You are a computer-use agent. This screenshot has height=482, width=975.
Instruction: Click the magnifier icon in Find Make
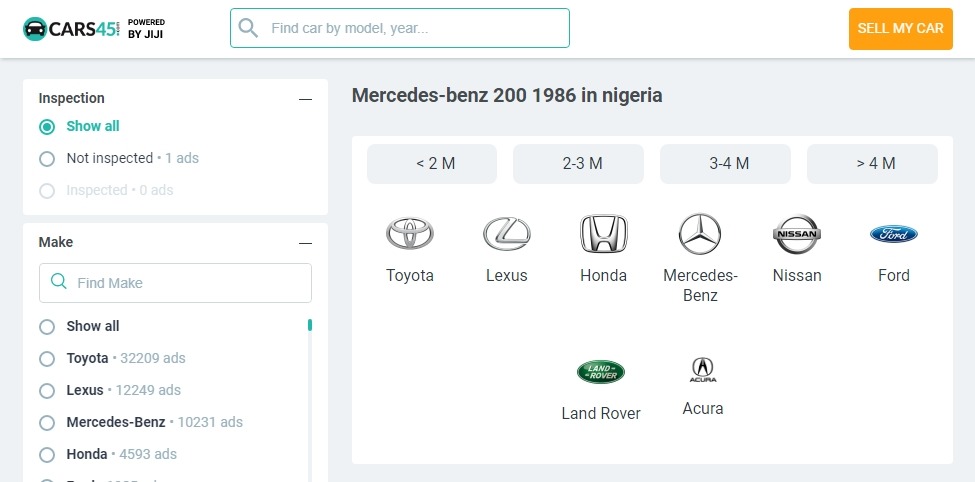point(58,282)
